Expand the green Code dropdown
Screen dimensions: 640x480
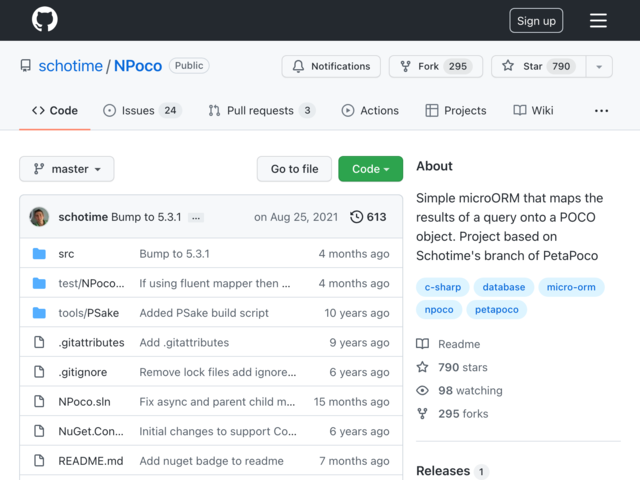coord(370,169)
